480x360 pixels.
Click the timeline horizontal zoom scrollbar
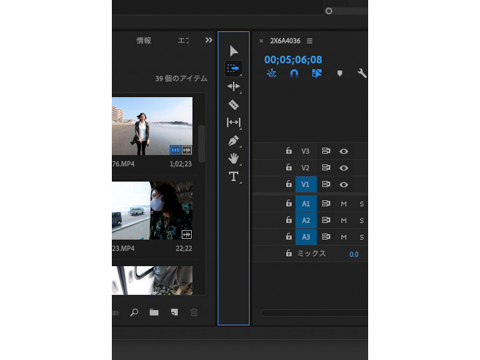[x=314, y=313]
